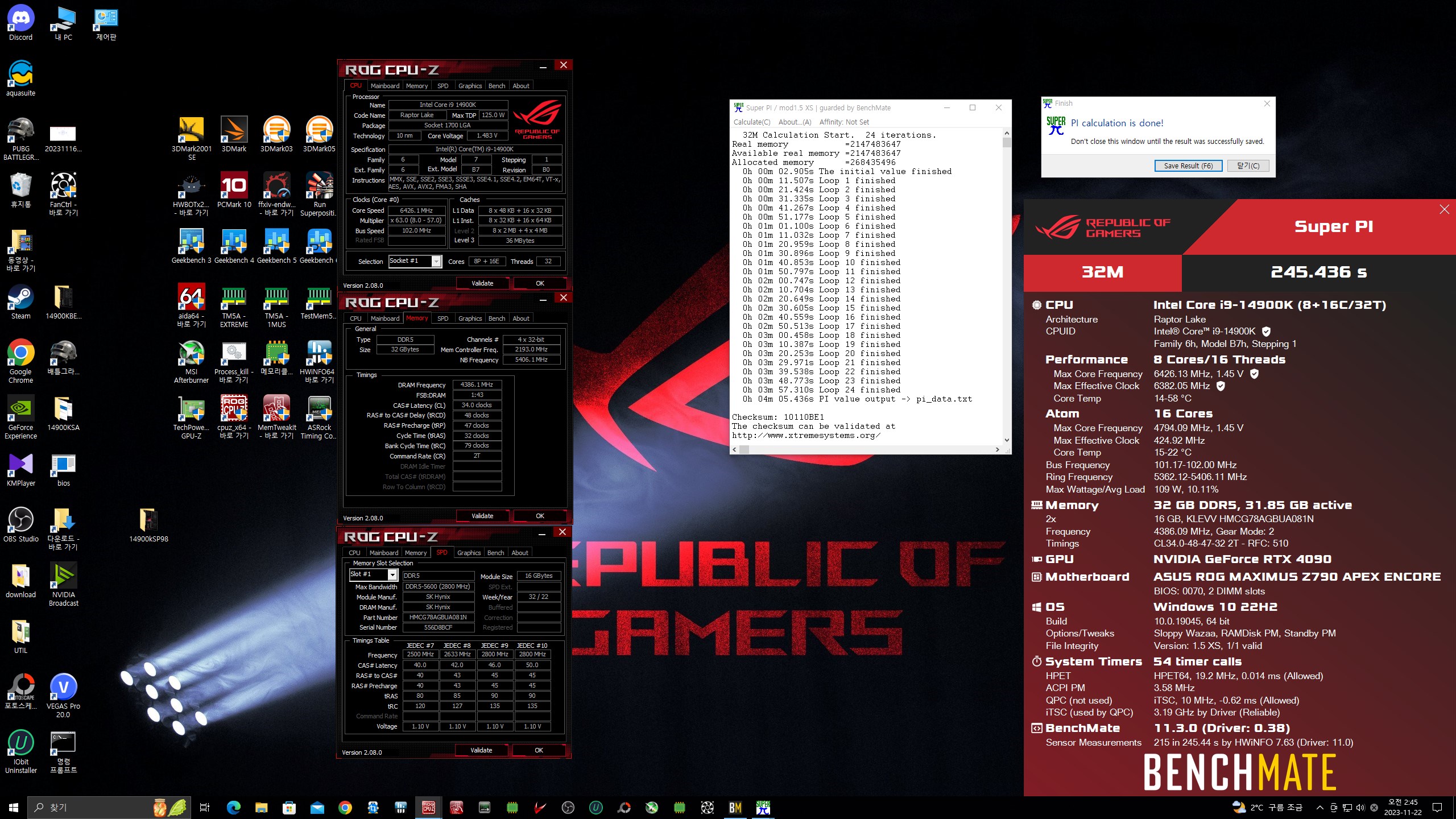The width and height of the screenshot is (1456, 819).
Task: Click the Super PI vertical scrollbar down arrow
Action: (1007, 440)
